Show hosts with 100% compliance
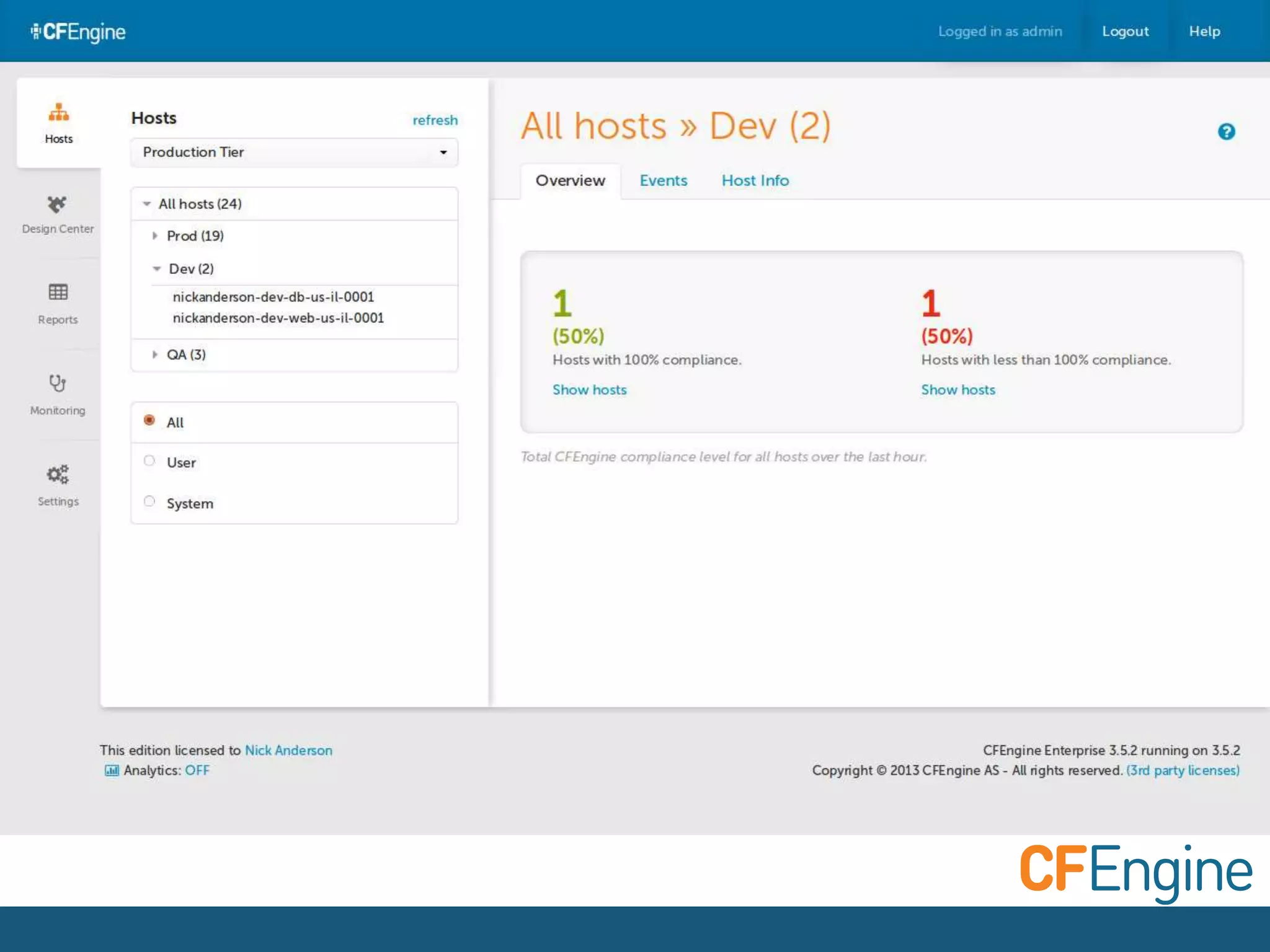This screenshot has height=952, width=1270. 589,390
